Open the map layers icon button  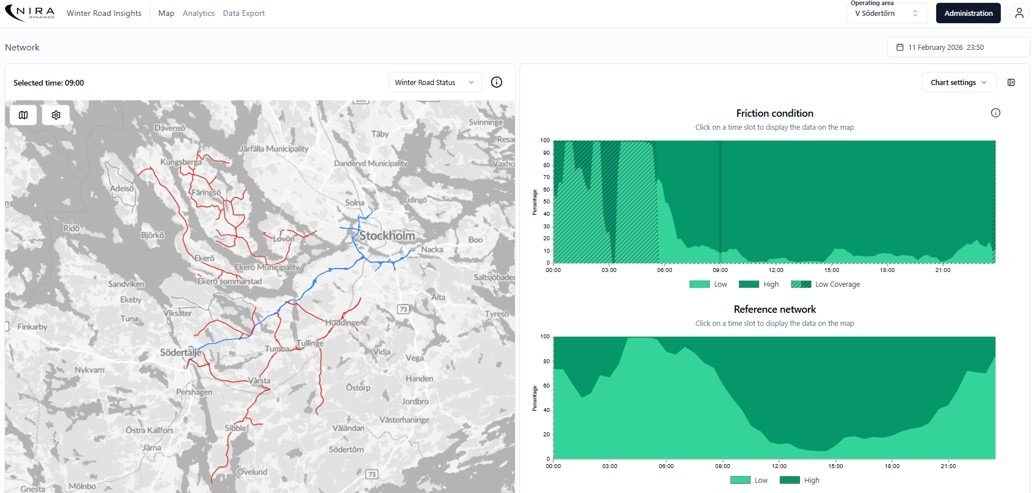coord(24,115)
